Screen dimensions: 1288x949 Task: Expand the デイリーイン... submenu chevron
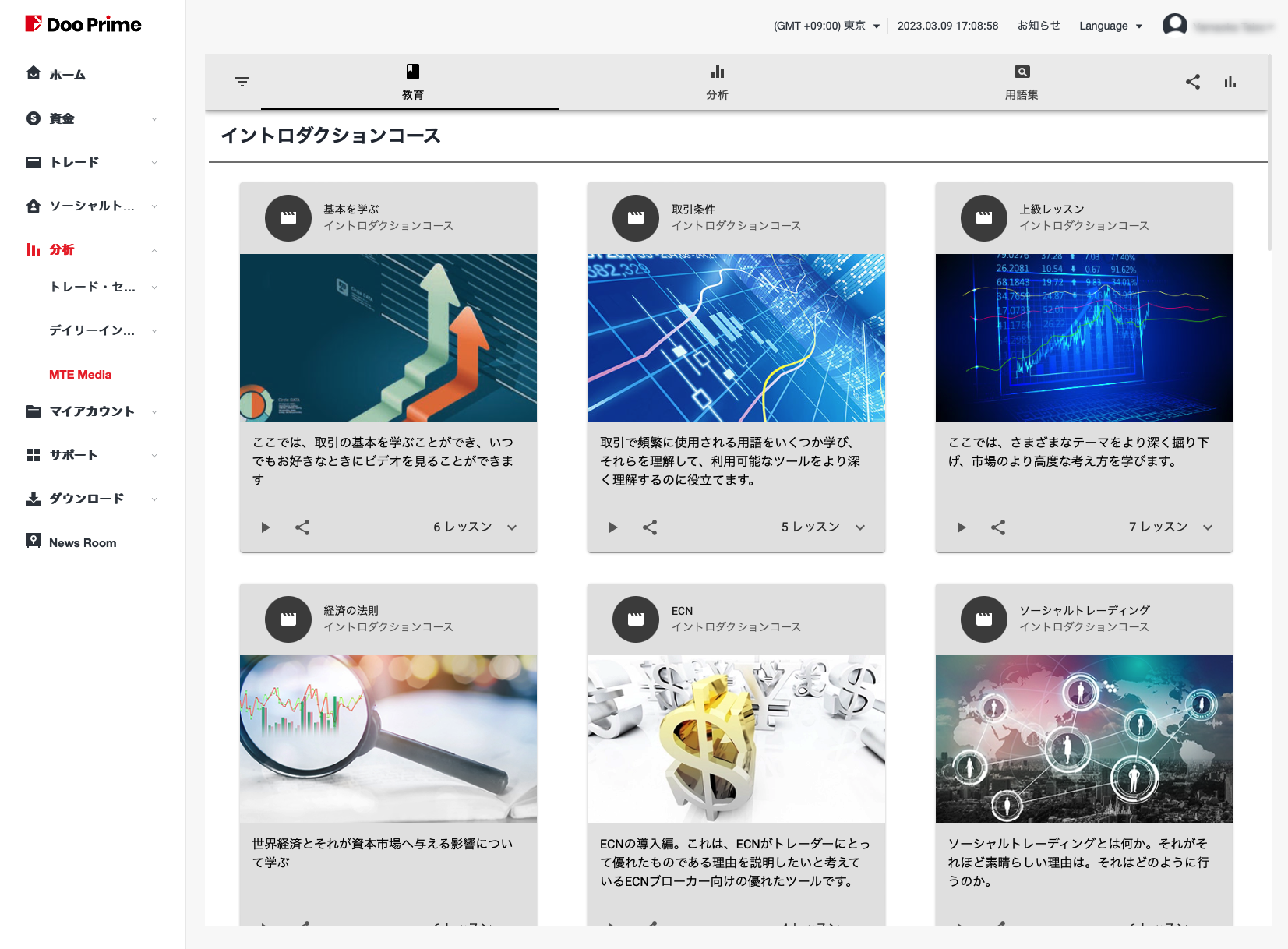click(154, 331)
